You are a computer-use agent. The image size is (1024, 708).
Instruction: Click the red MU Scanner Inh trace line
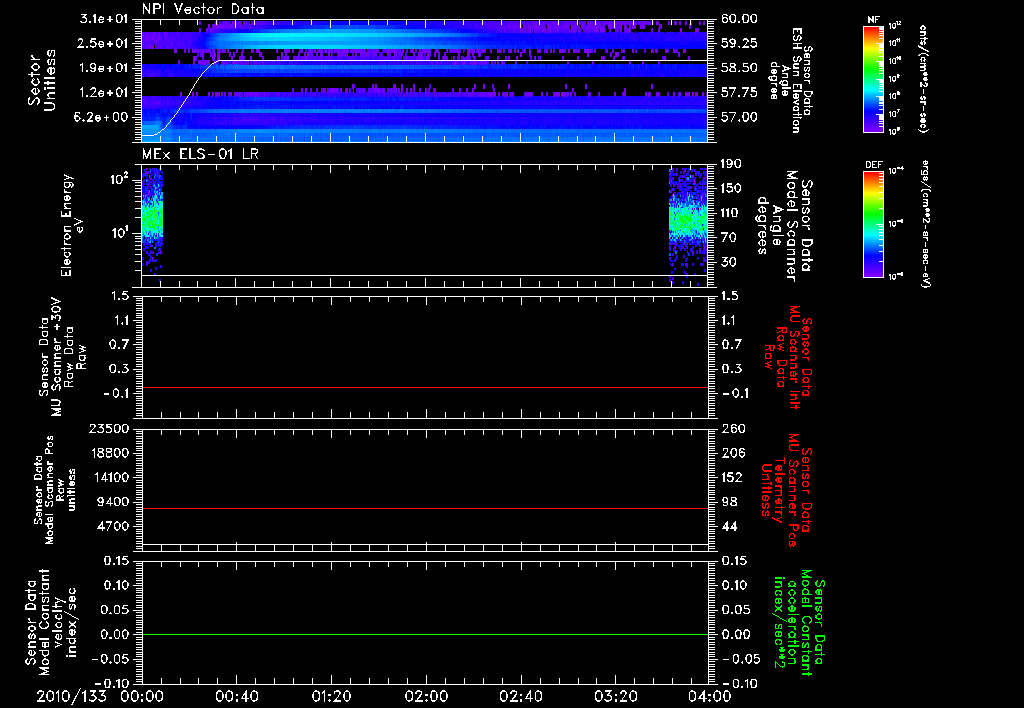(425, 388)
